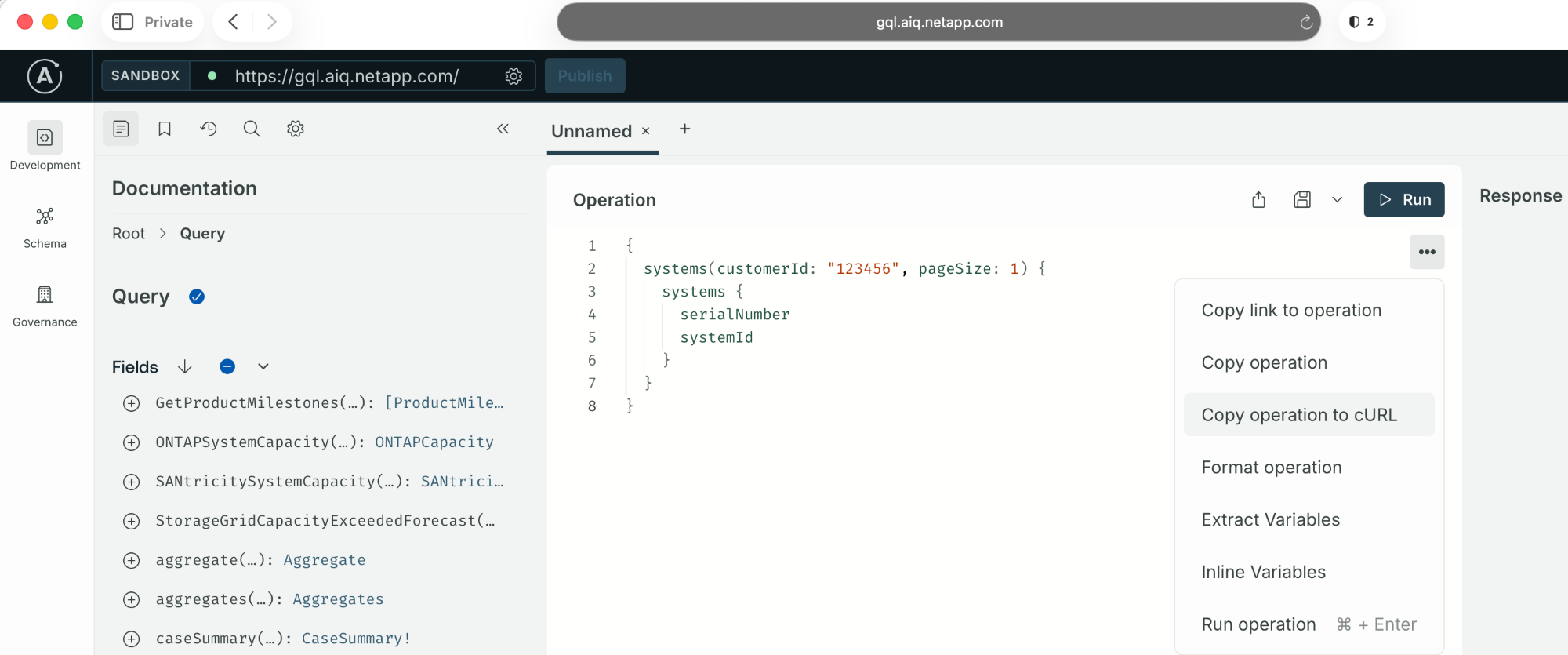Click the Publish button

click(x=585, y=76)
